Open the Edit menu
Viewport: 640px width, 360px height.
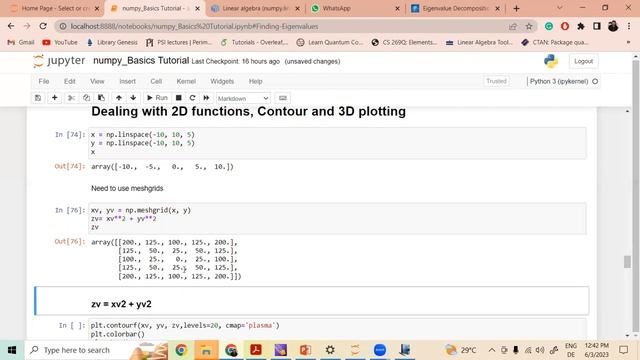[69, 81]
